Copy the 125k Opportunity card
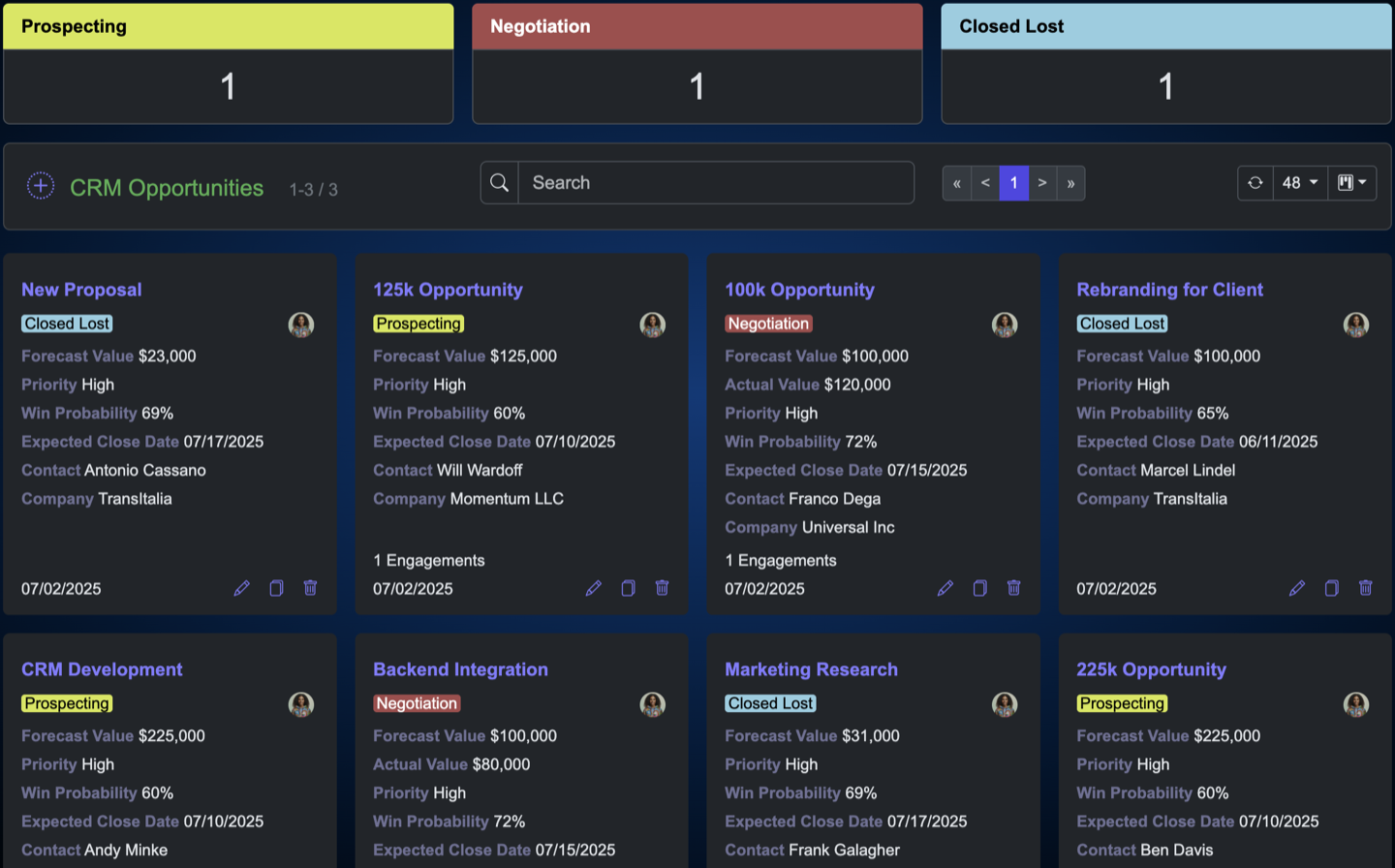 628,588
